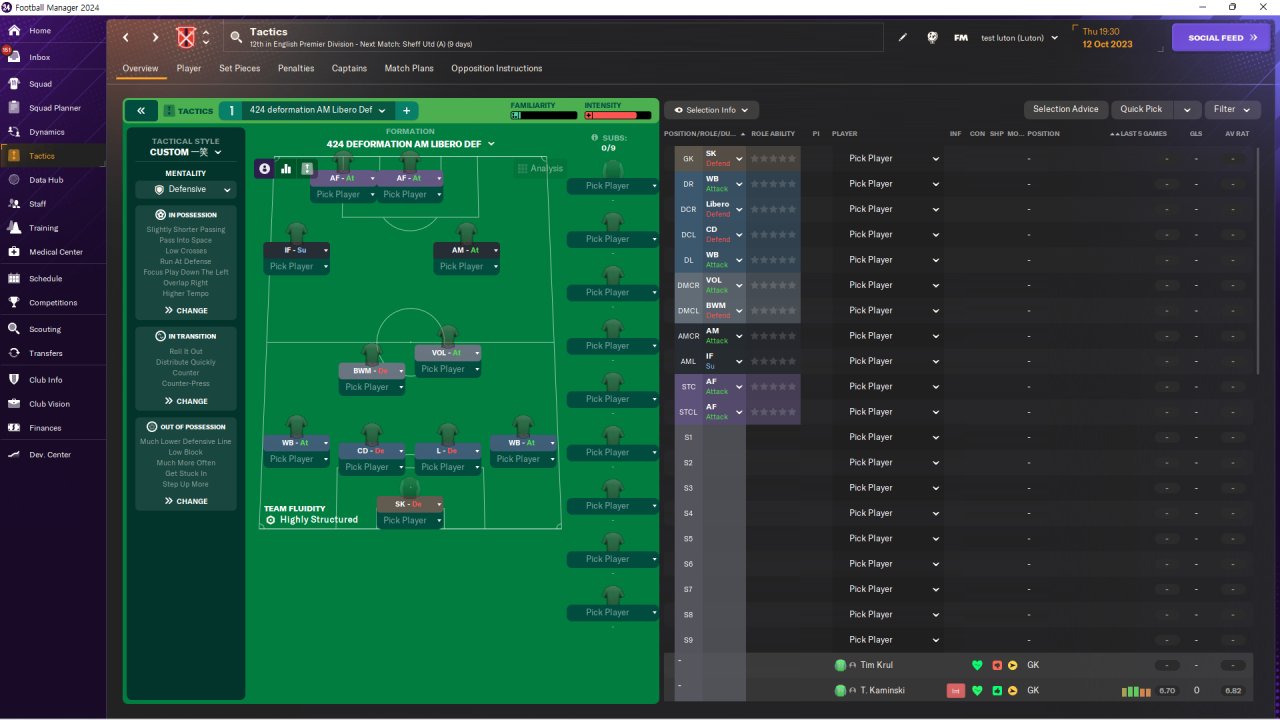
Task: Open the Tactical Style Custom dropdown
Action: pos(186,152)
